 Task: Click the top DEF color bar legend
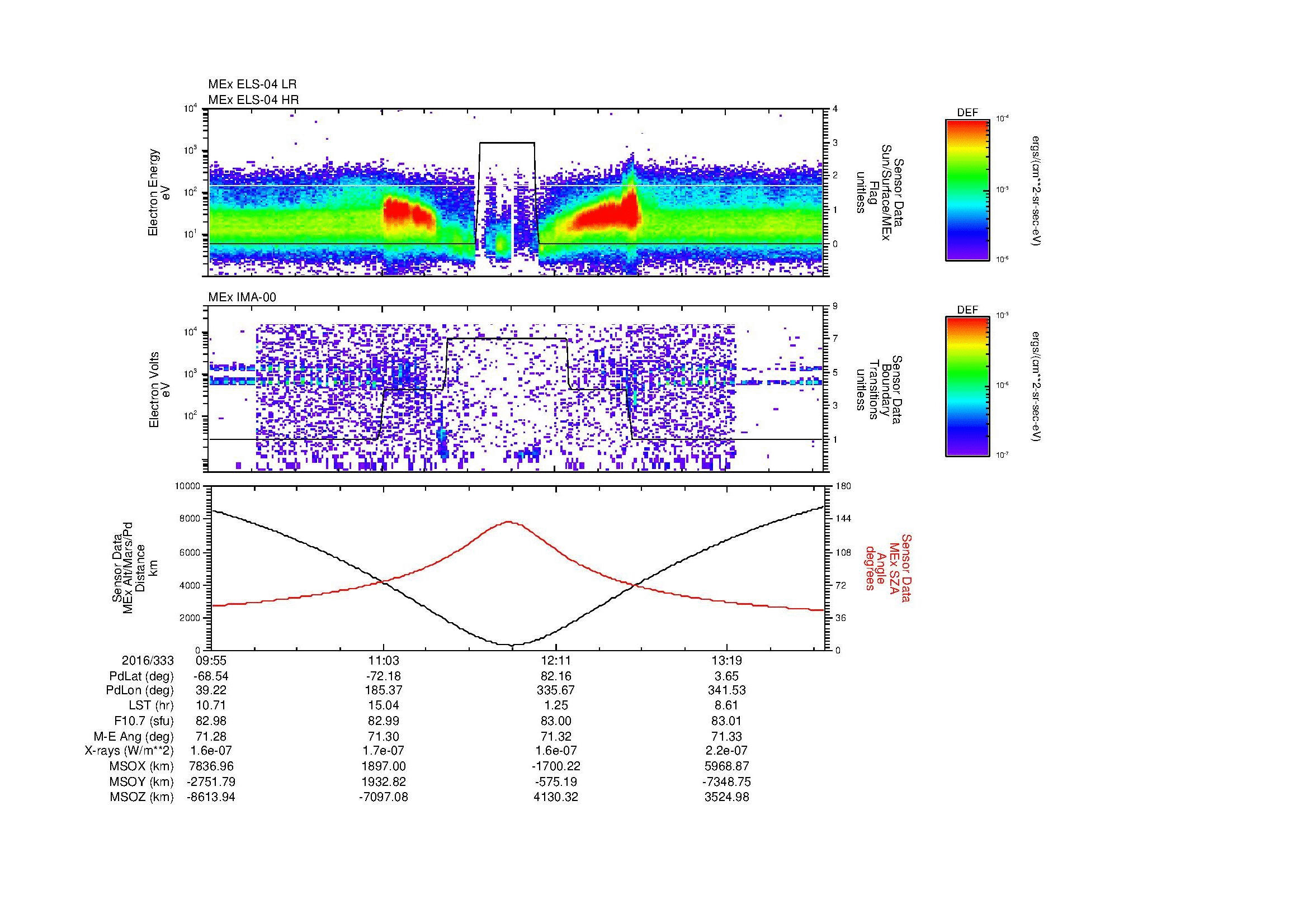(967, 189)
